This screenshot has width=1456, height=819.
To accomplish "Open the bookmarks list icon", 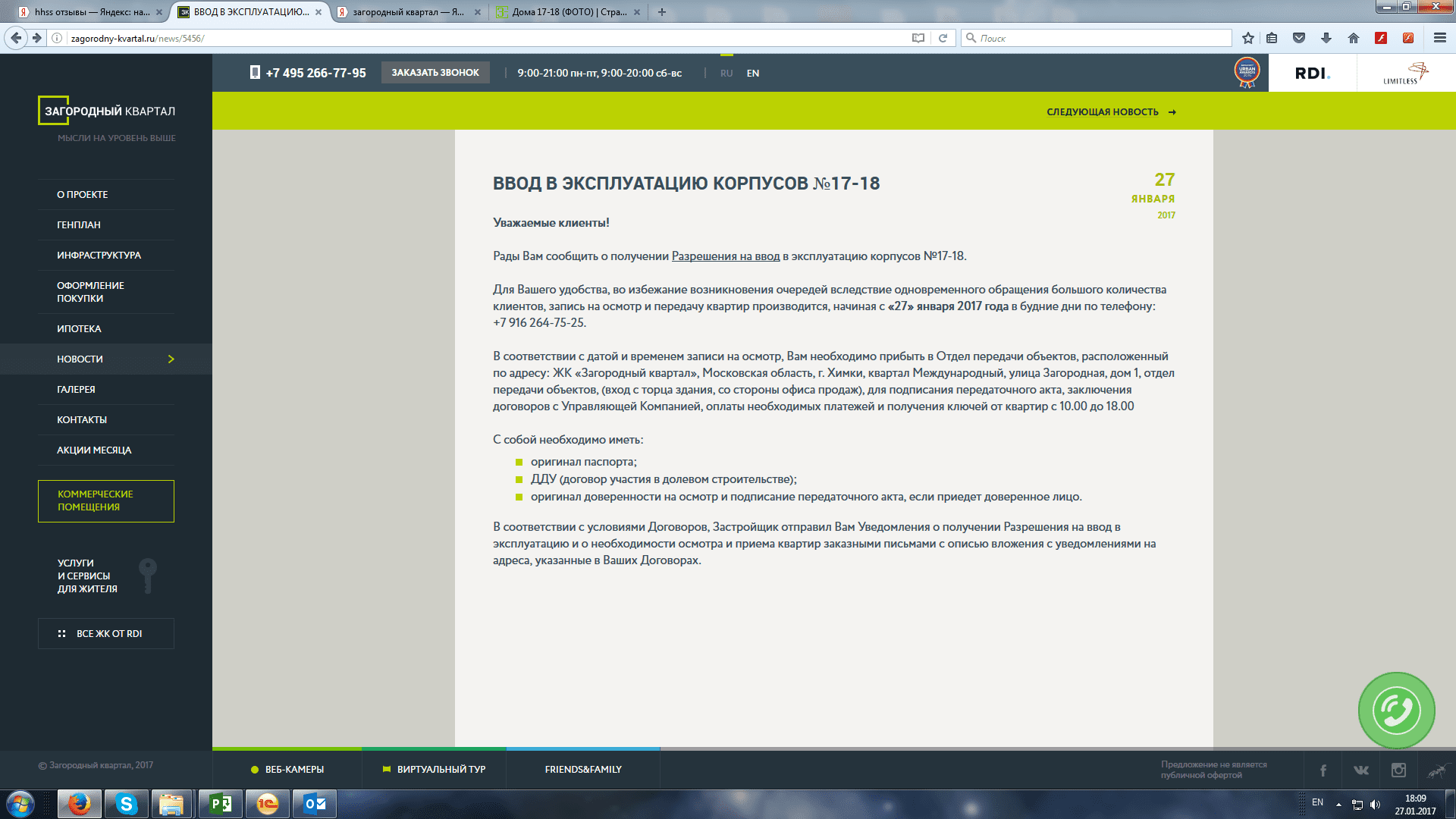I will (x=1272, y=38).
